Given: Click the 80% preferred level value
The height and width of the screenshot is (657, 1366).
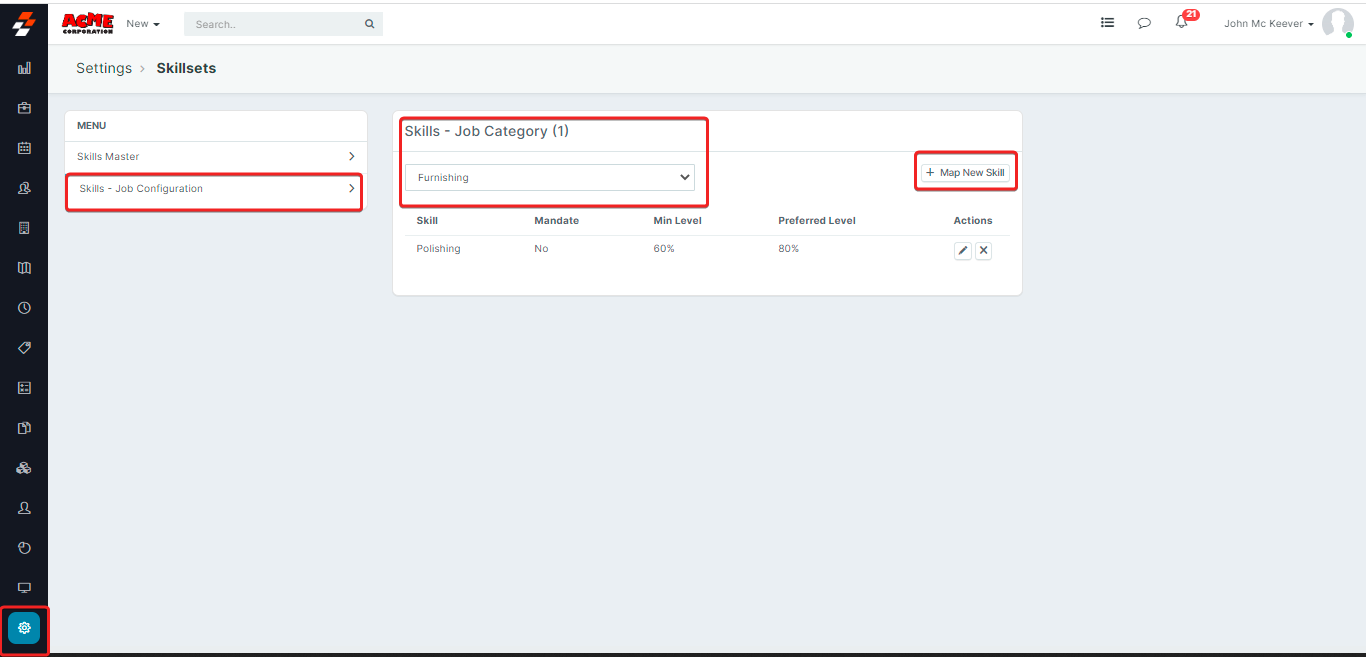Looking at the screenshot, I should tap(788, 249).
